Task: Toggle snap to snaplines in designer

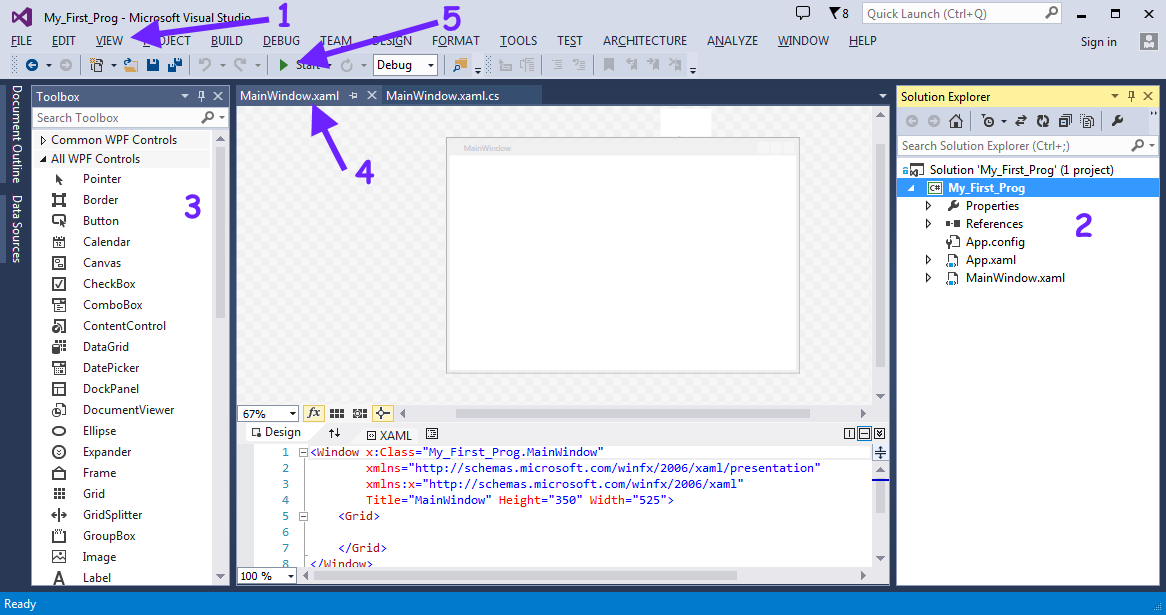Action: pos(382,413)
